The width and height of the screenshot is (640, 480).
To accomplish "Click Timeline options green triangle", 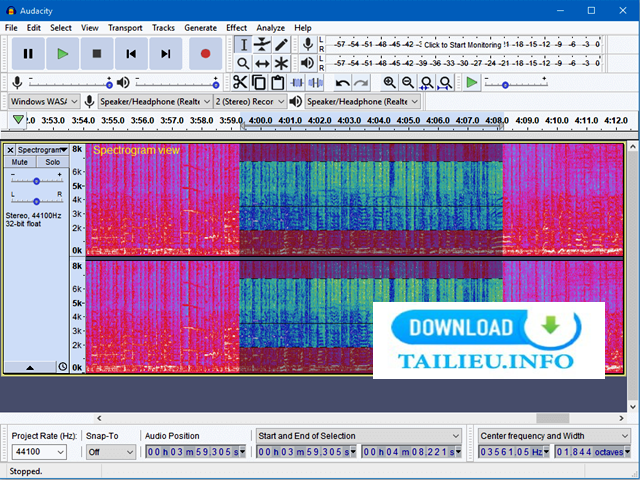I will (x=18, y=120).
